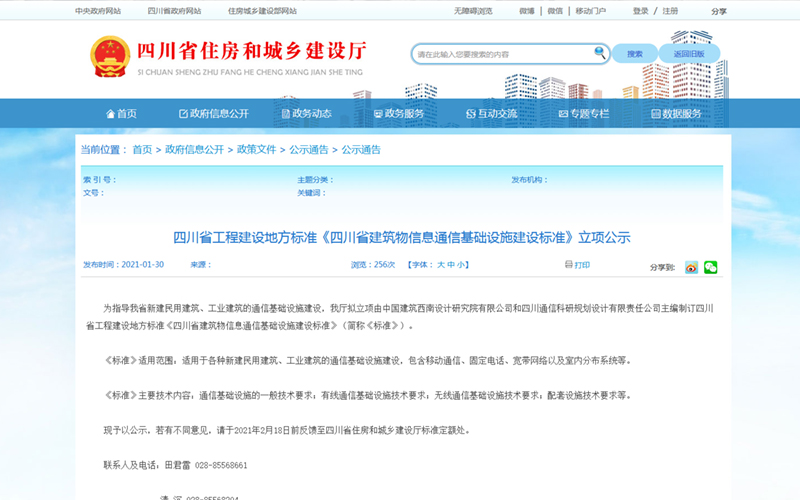Click the 登录 link

[x=640, y=11]
